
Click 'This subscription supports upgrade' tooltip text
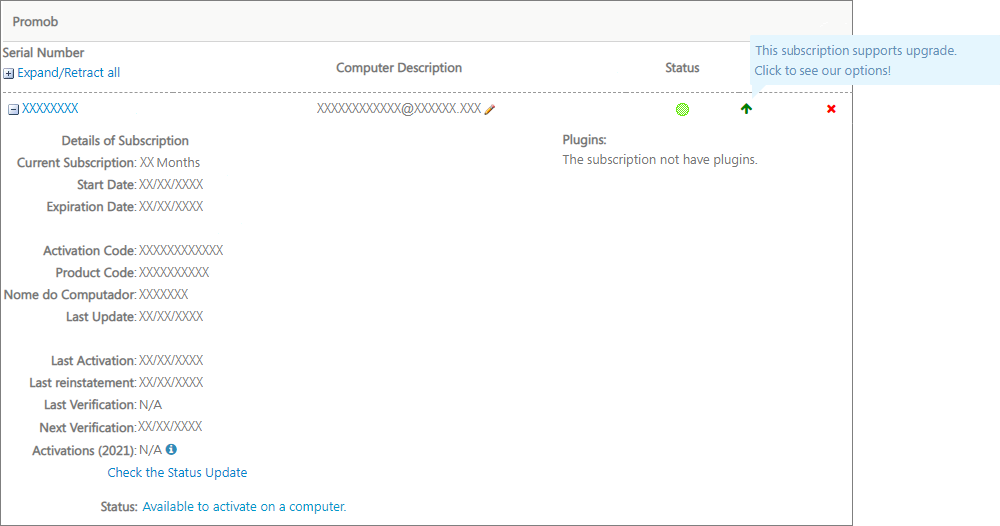click(856, 51)
